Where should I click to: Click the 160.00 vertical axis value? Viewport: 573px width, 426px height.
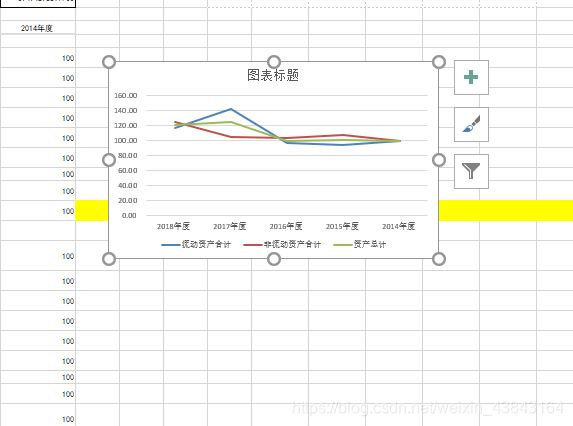[x=125, y=96]
